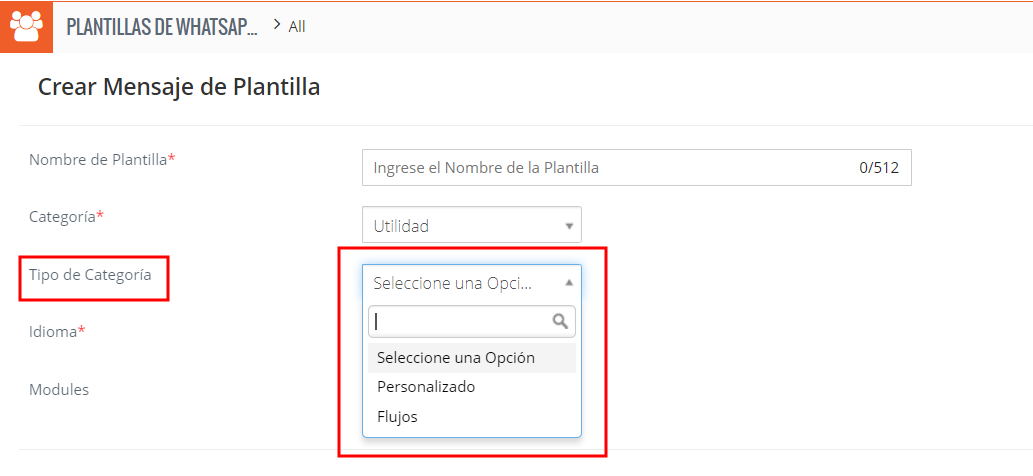Screen dimensions: 1033x476
Task: Click the search box inside the open dropdown
Action: coord(460,321)
